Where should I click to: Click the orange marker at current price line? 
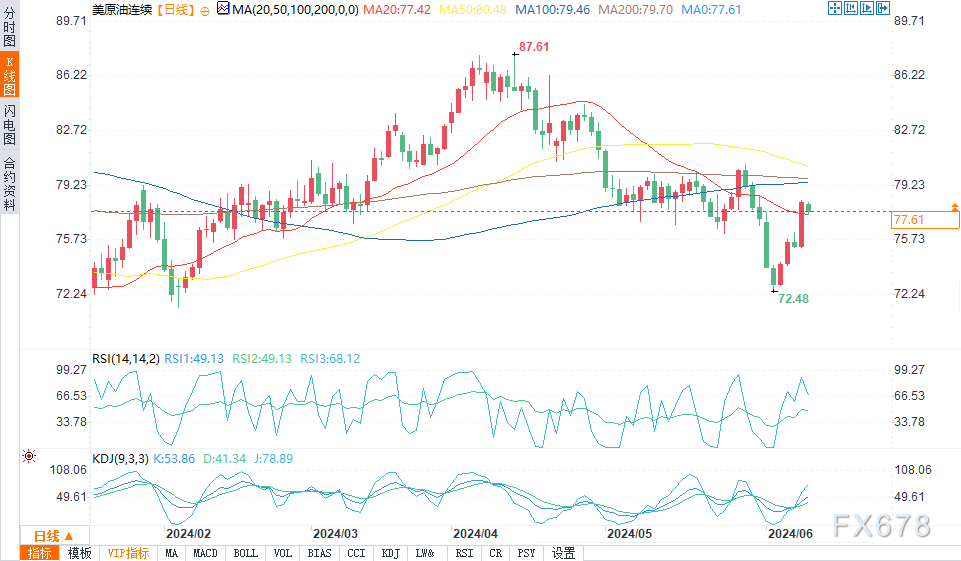pyautogui.click(x=955, y=207)
